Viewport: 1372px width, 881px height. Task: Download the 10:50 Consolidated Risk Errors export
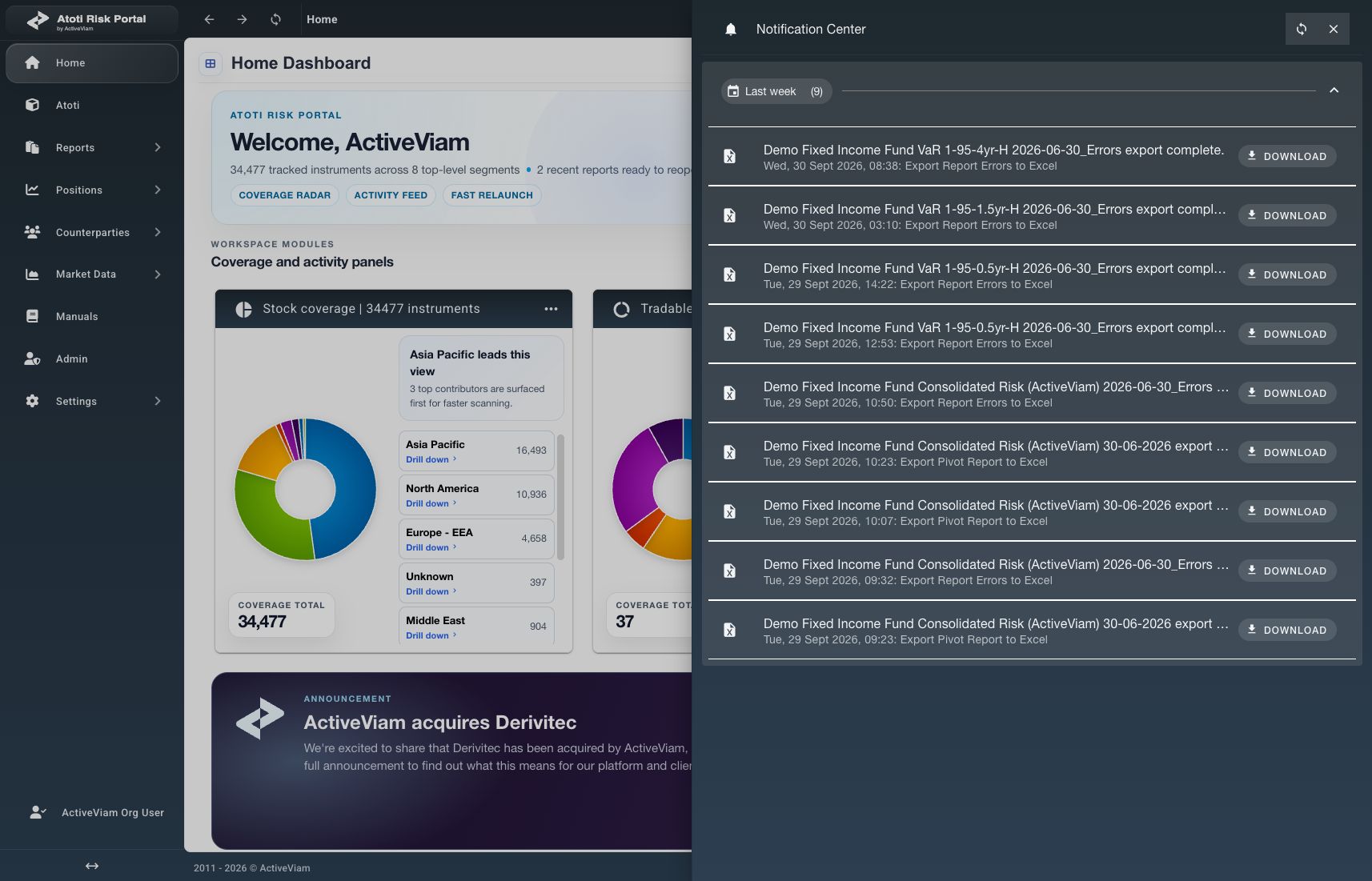pyautogui.click(x=1287, y=393)
